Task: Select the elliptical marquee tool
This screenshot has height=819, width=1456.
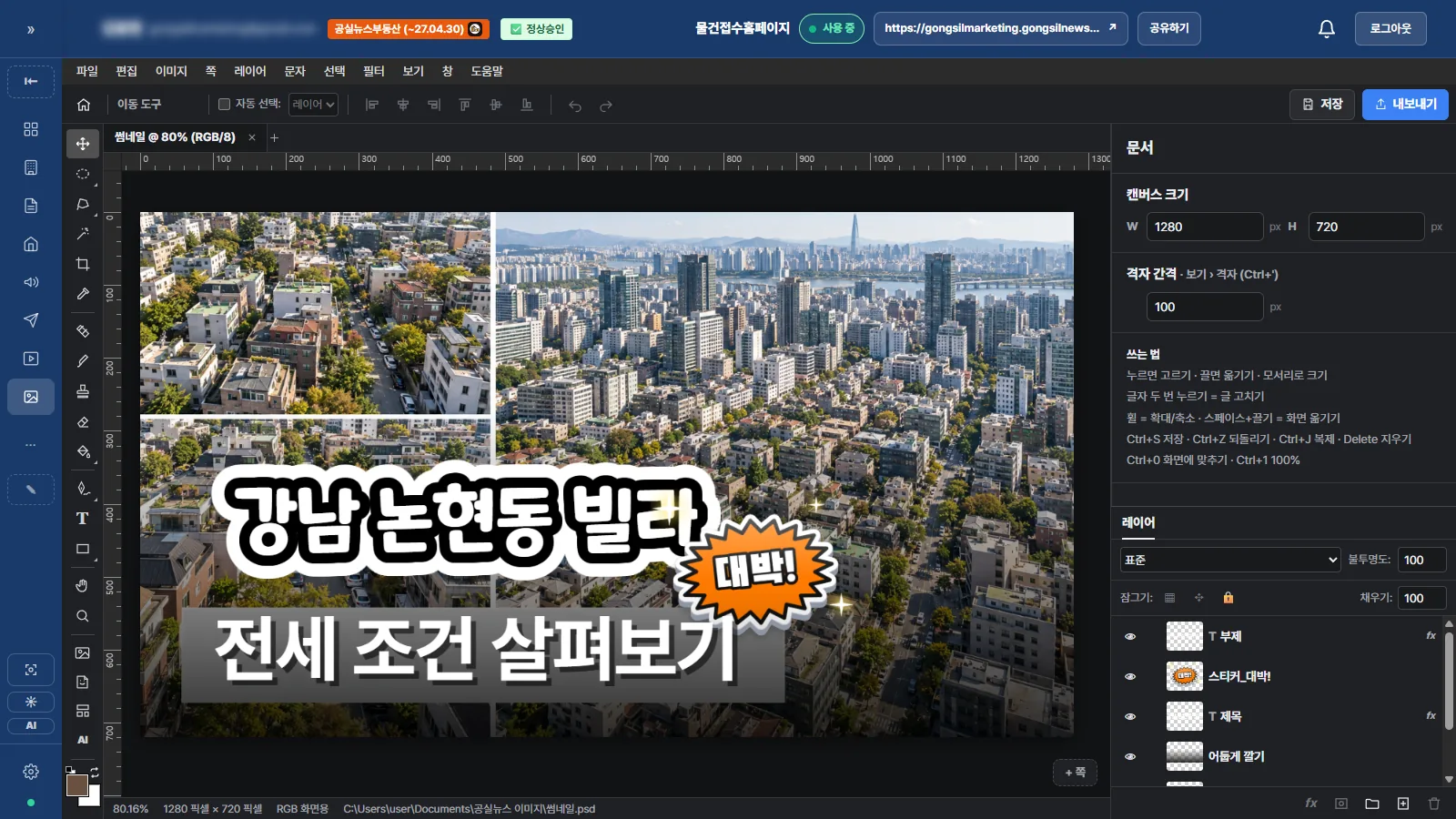Action: 83,174
